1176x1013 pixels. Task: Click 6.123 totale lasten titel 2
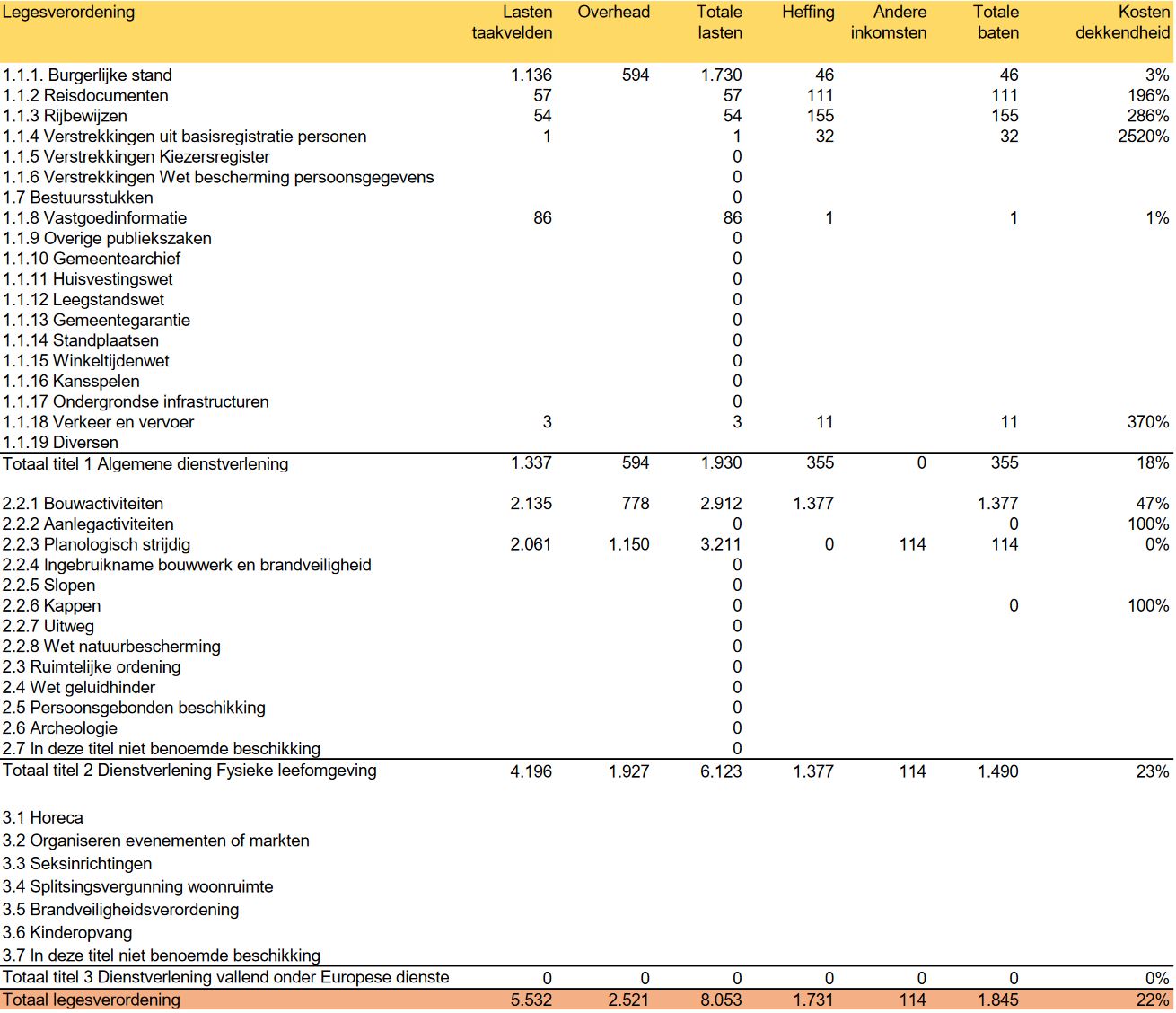pos(721,771)
